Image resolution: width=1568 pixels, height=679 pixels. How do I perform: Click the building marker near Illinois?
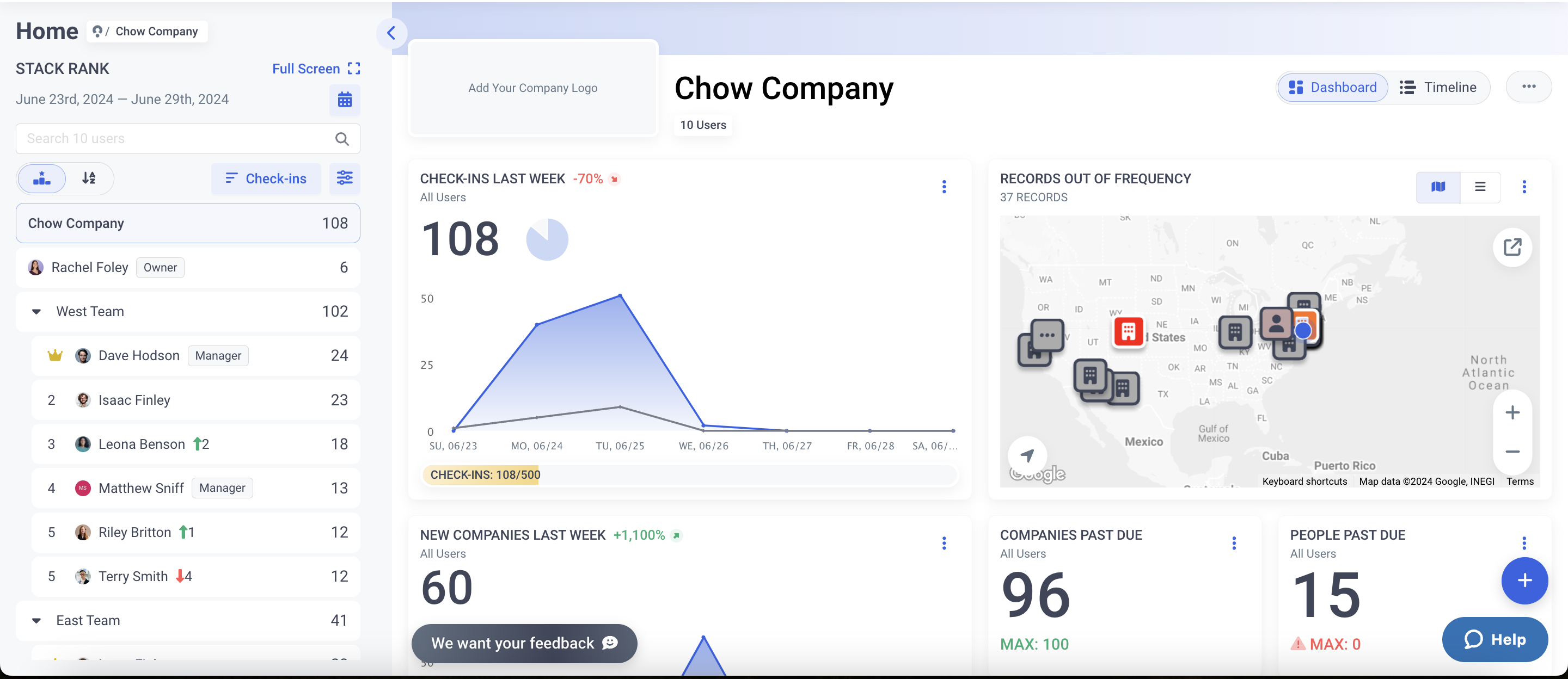click(x=1235, y=332)
